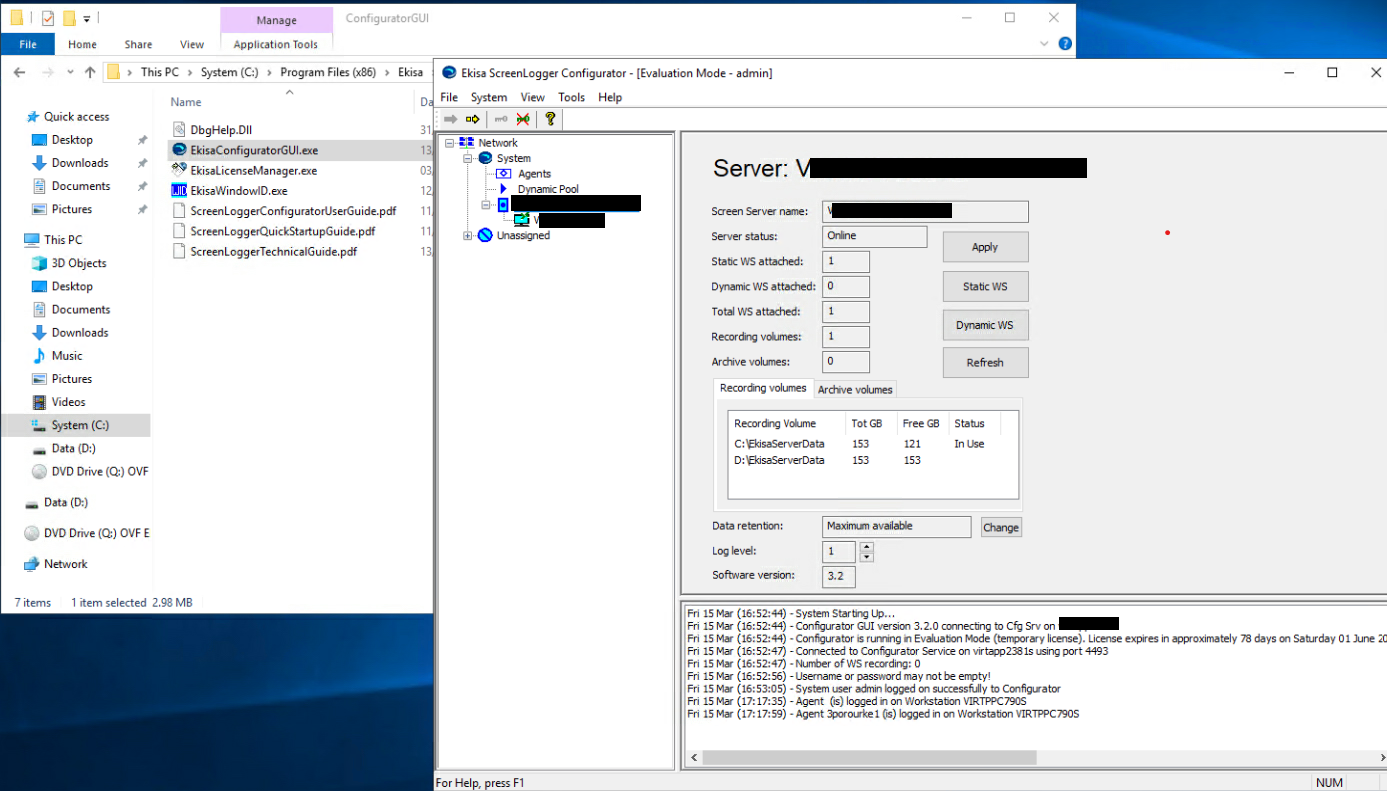Select the System node in the tree
Viewport: 1387px width, 791px height.
[514, 158]
